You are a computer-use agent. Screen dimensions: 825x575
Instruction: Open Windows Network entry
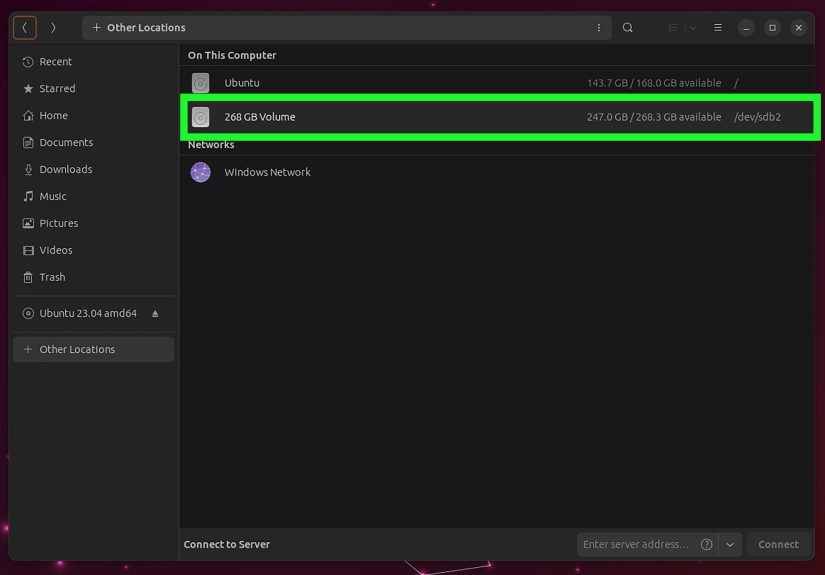click(497, 172)
